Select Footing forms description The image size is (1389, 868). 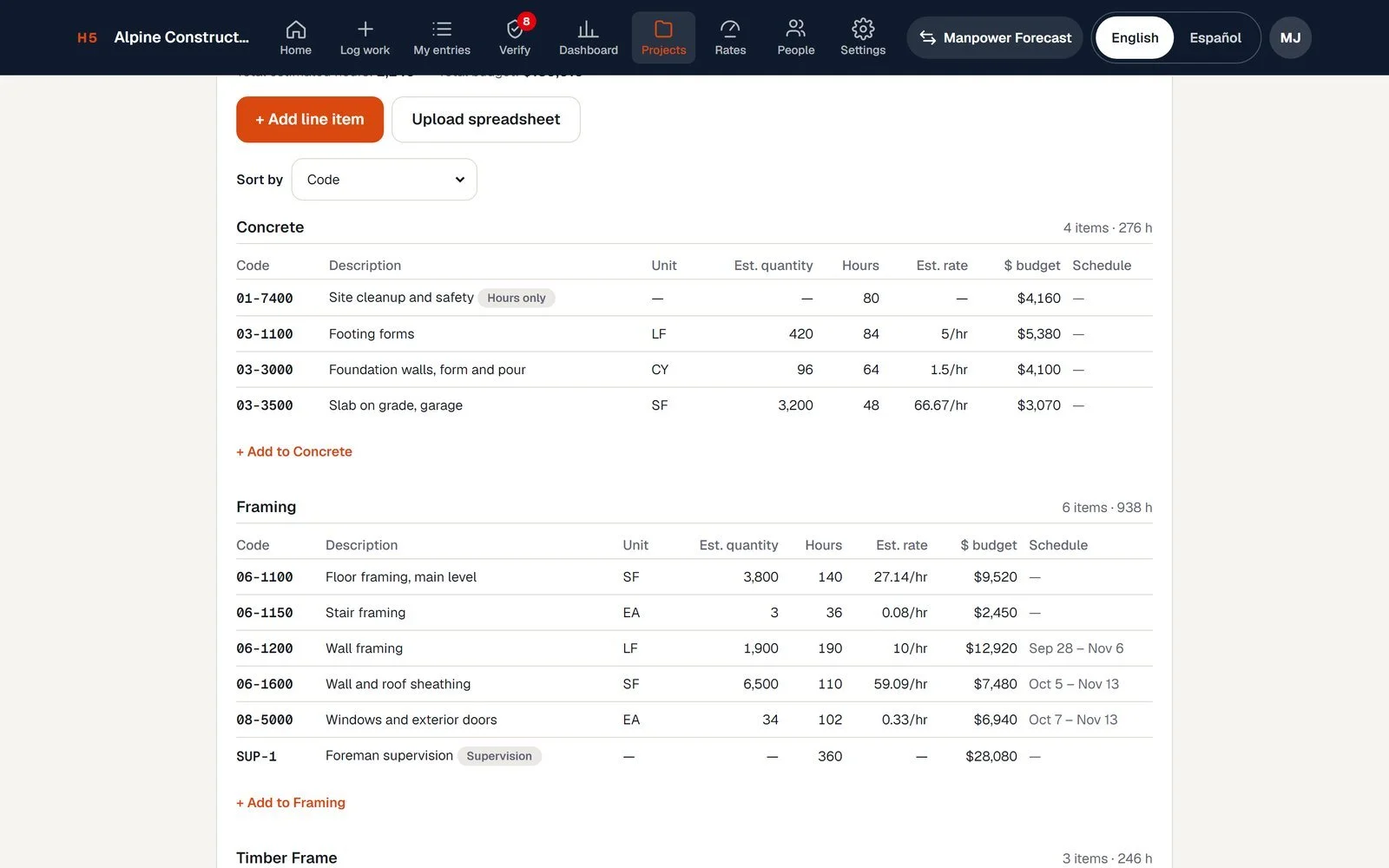pyautogui.click(x=372, y=334)
